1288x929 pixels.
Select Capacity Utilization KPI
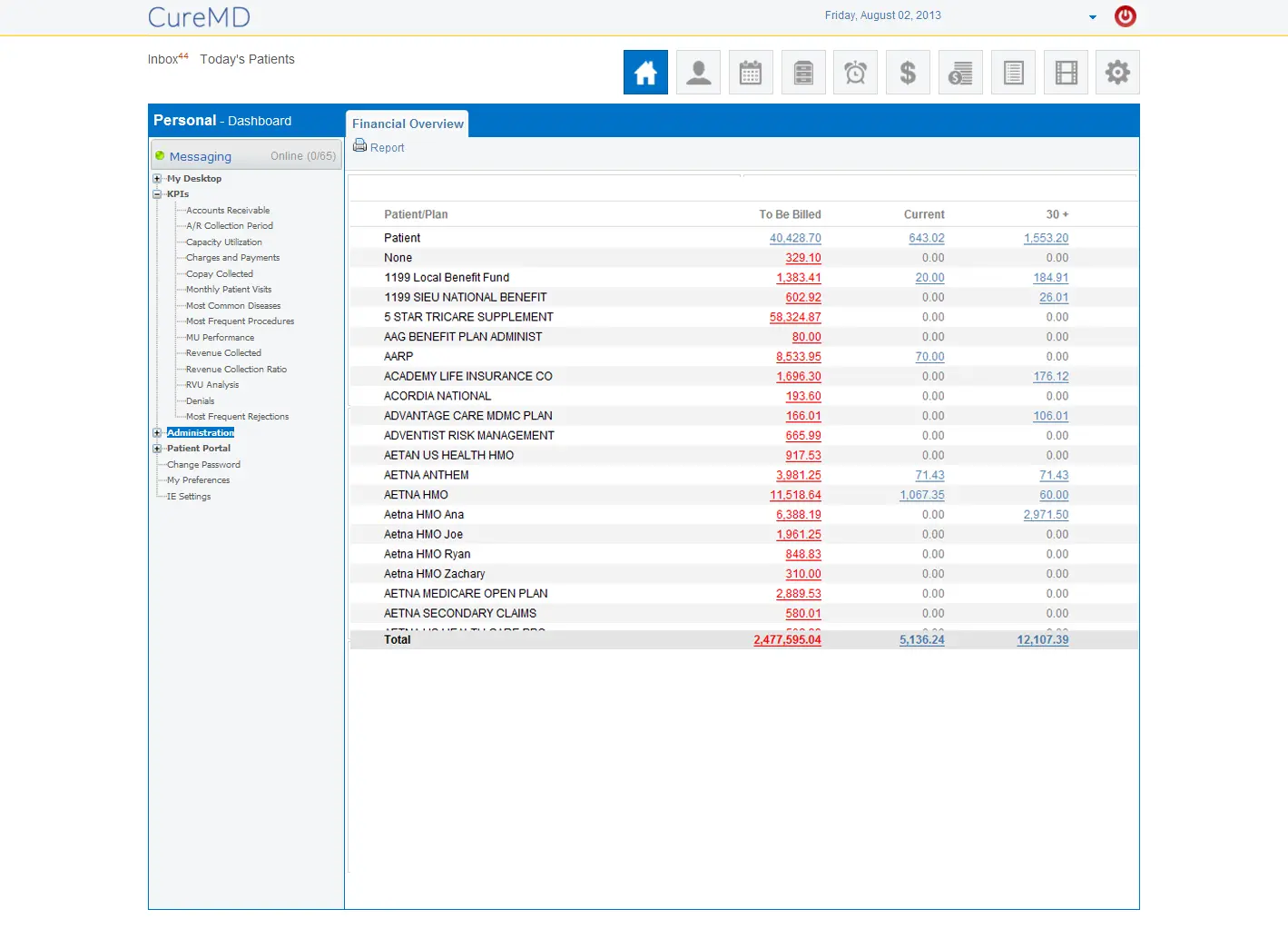click(224, 242)
